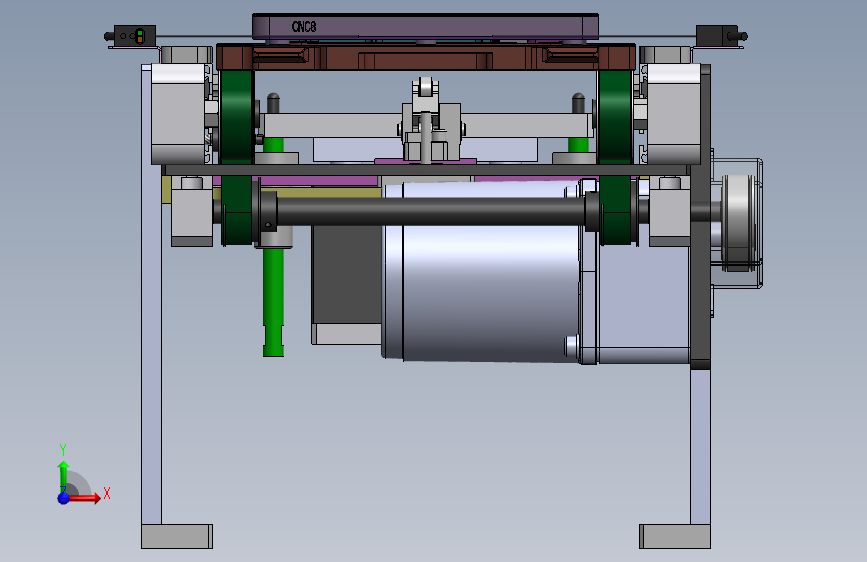Select the long black drive shaft

click(x=431, y=210)
